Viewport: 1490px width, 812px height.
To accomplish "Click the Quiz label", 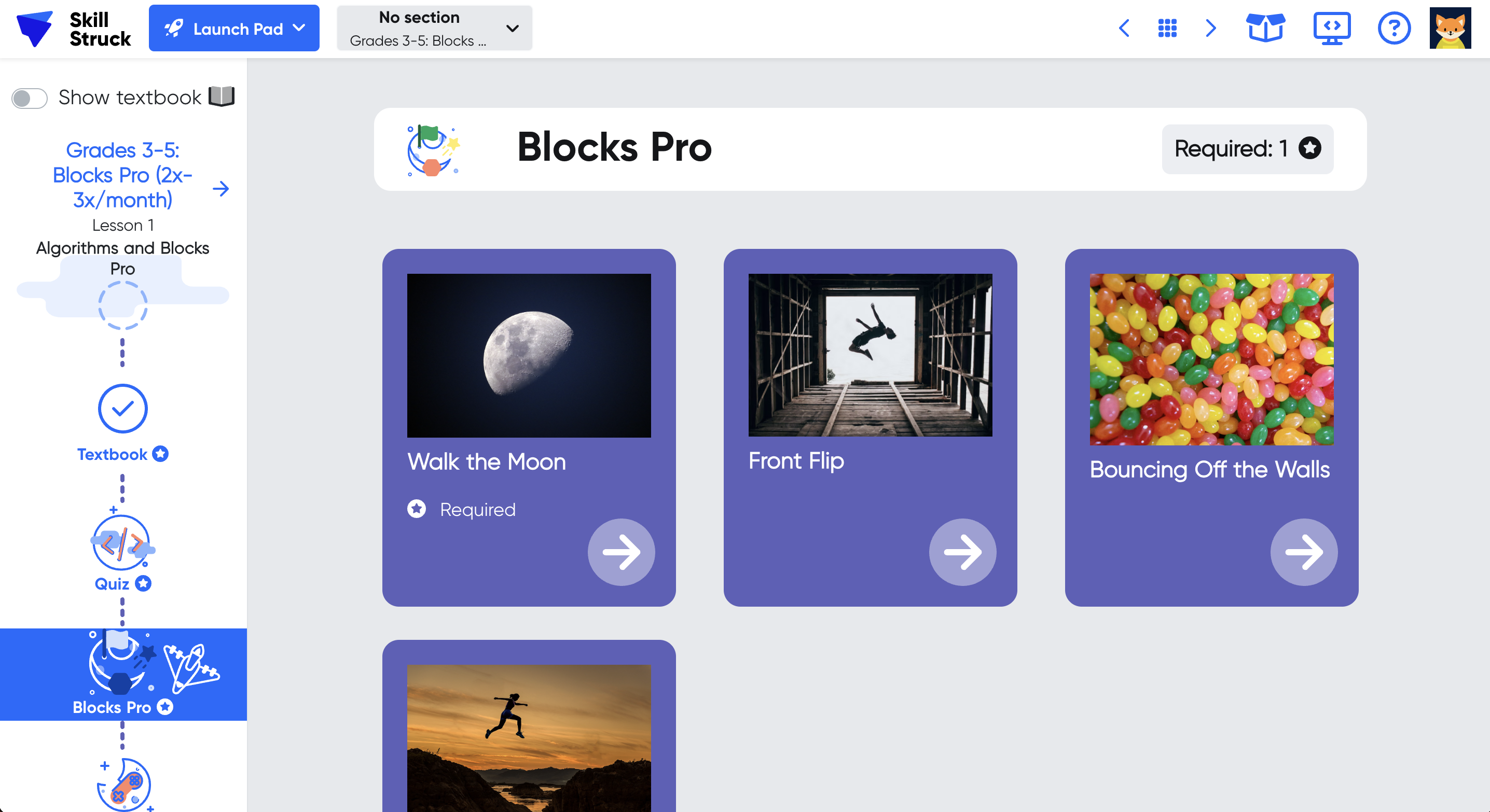I will 112,584.
